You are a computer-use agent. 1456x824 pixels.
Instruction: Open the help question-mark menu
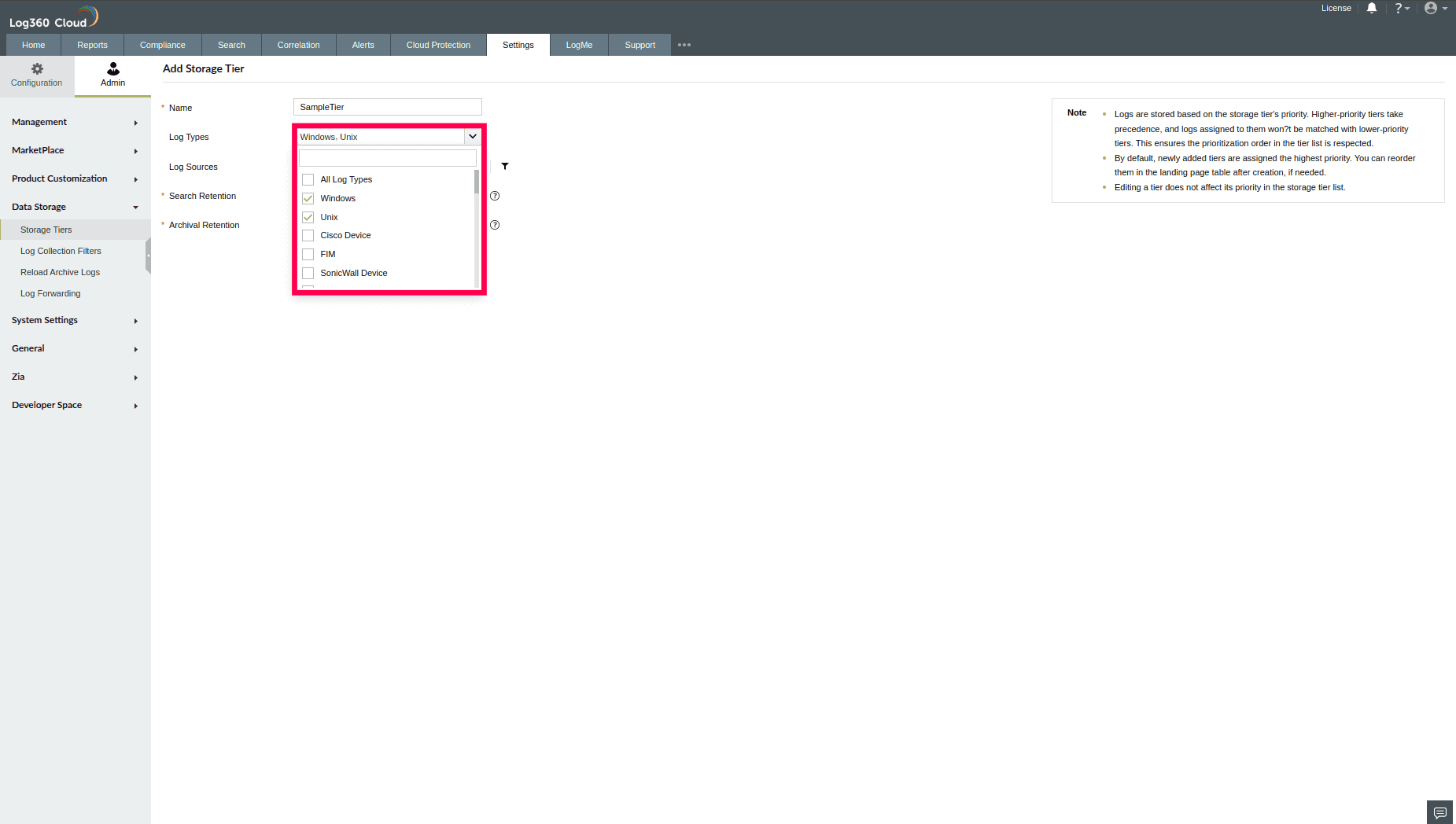point(1401,8)
